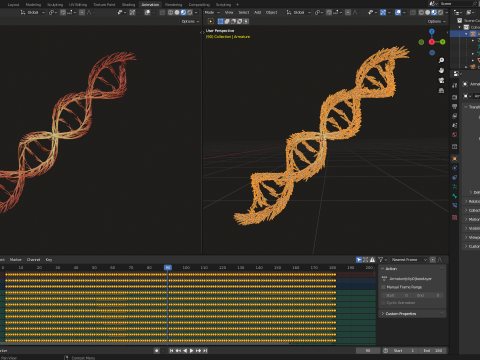Open the Channel menu in the dope sheet

pyautogui.click(x=33, y=260)
